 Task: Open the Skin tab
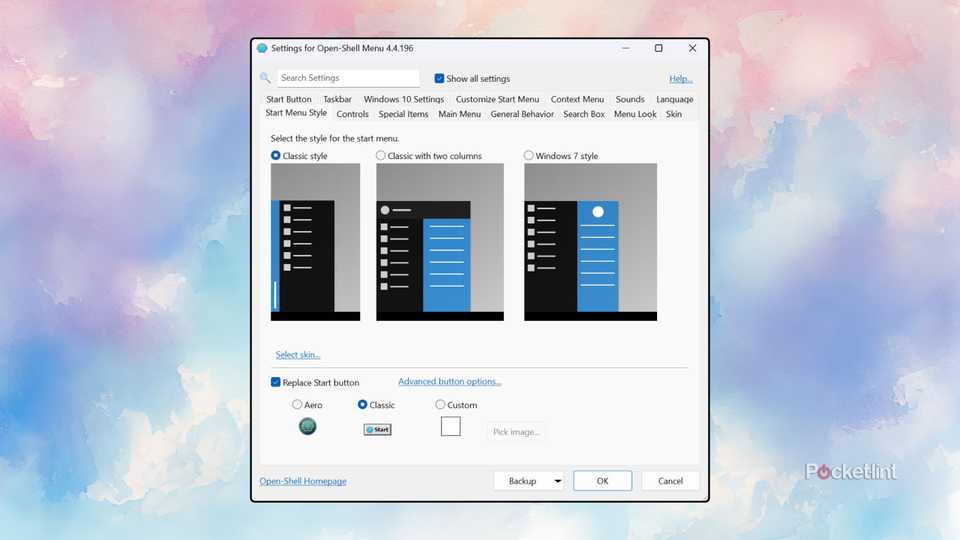click(674, 114)
